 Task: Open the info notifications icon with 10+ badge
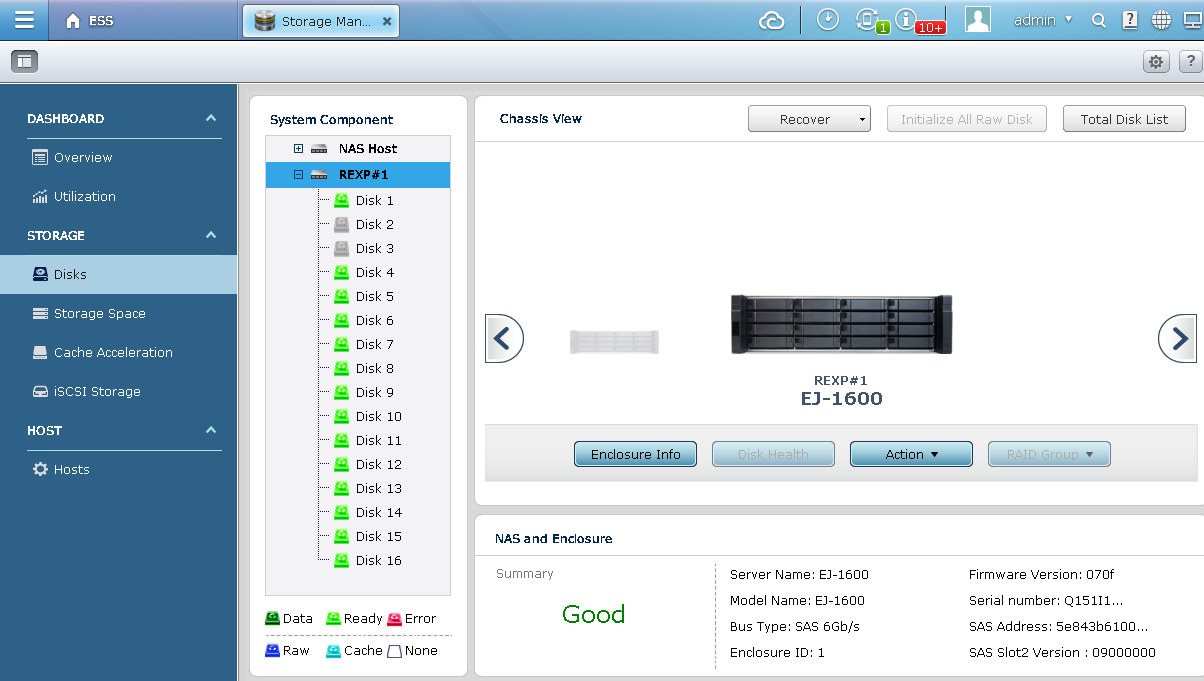point(907,20)
